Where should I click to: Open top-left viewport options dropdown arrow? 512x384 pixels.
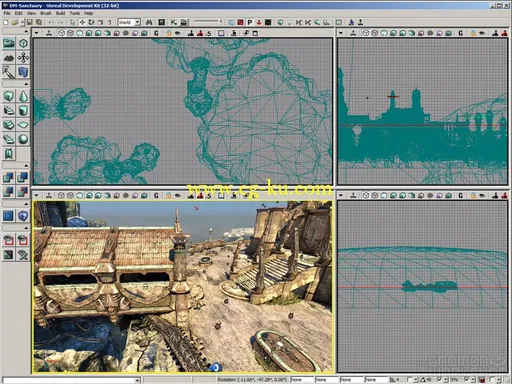pos(36,33)
